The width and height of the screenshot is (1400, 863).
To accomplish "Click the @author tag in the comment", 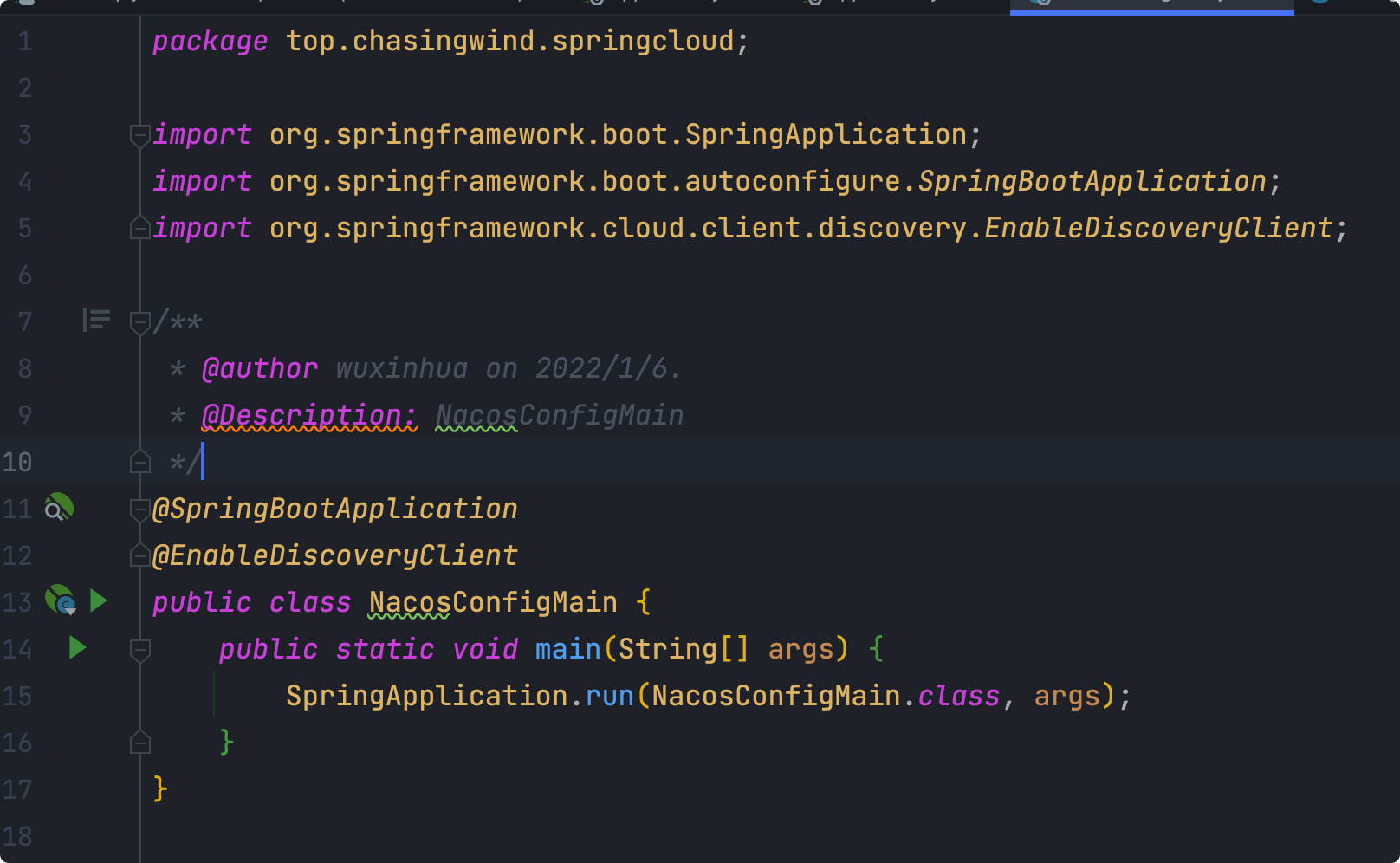I will pos(260,369).
